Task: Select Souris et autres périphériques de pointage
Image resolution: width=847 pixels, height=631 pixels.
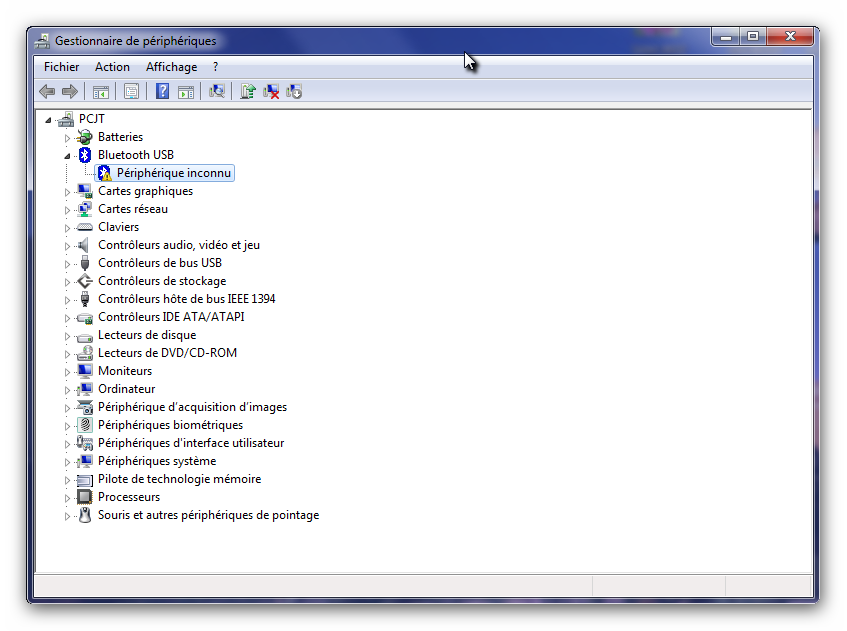Action: click(208, 515)
